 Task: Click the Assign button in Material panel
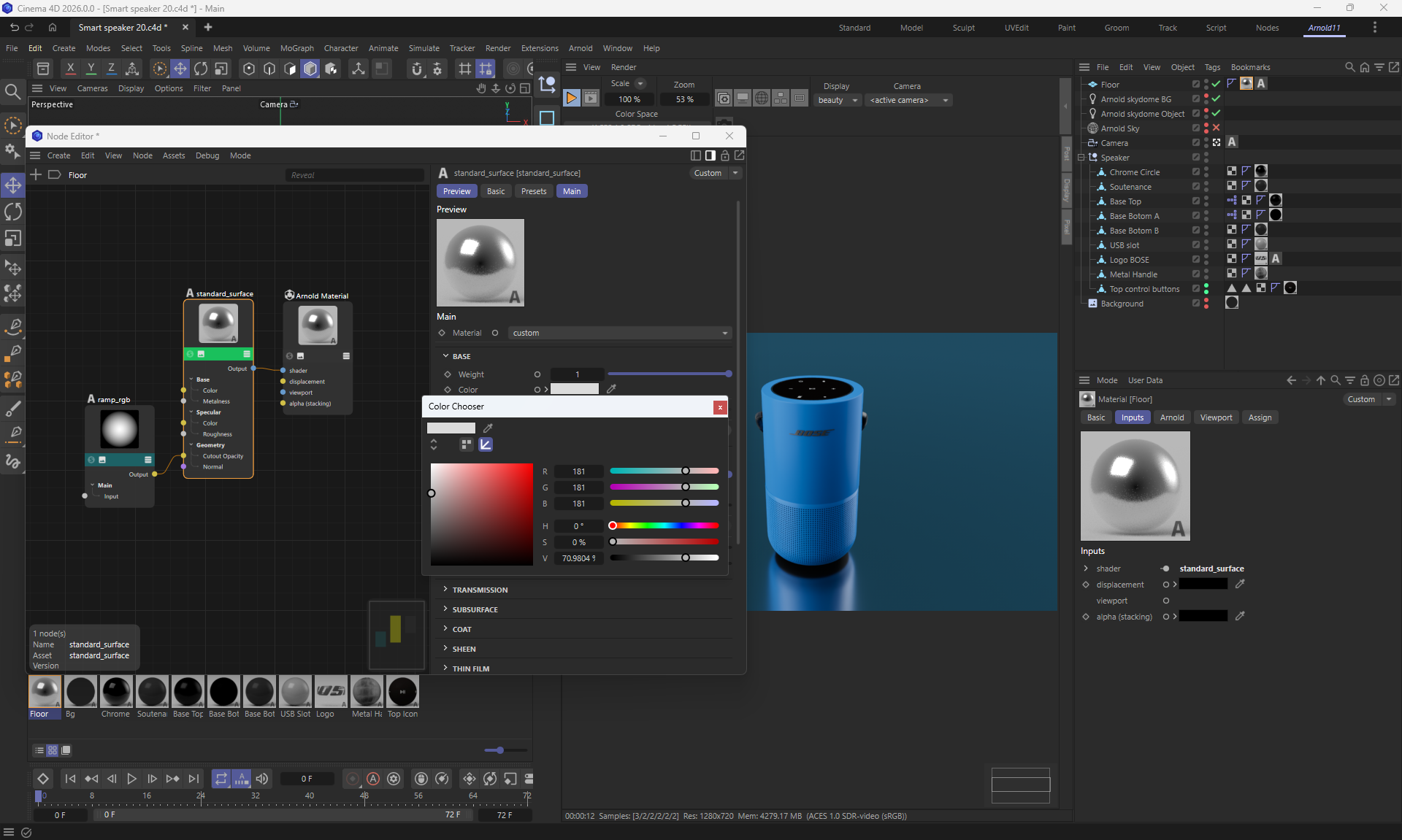(1260, 417)
